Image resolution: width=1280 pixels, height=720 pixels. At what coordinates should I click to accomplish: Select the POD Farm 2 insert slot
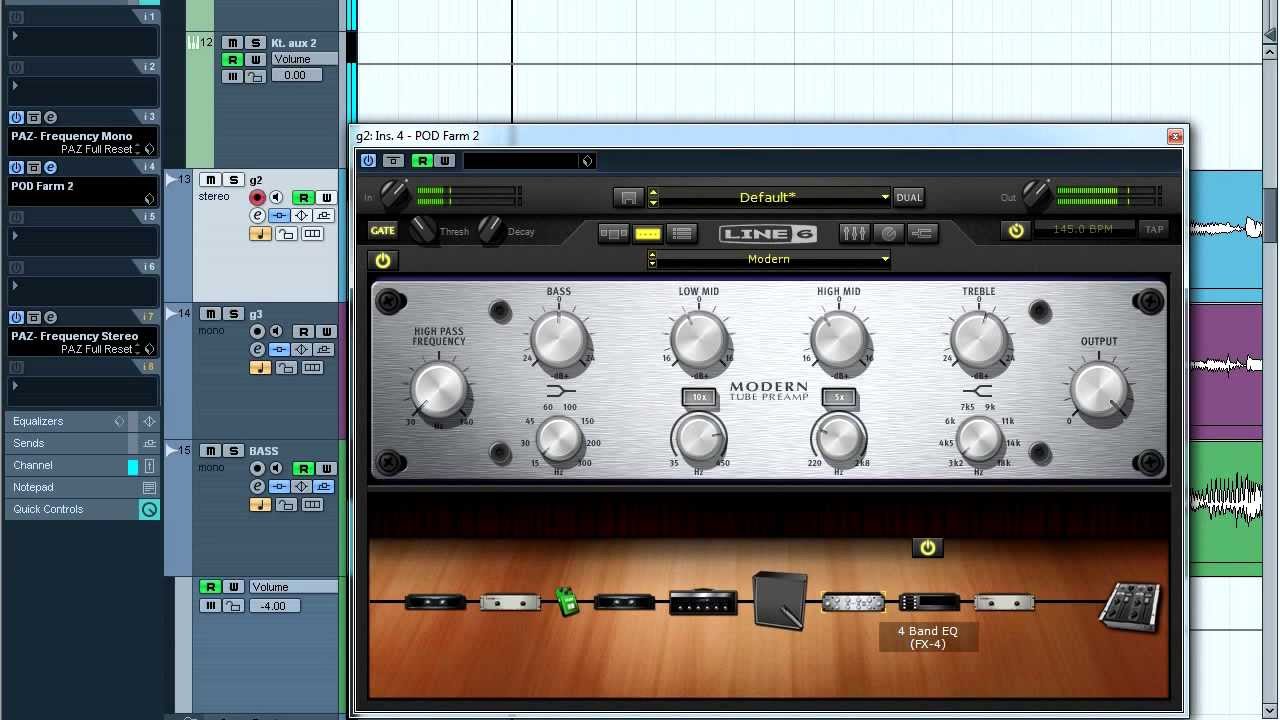click(x=84, y=192)
